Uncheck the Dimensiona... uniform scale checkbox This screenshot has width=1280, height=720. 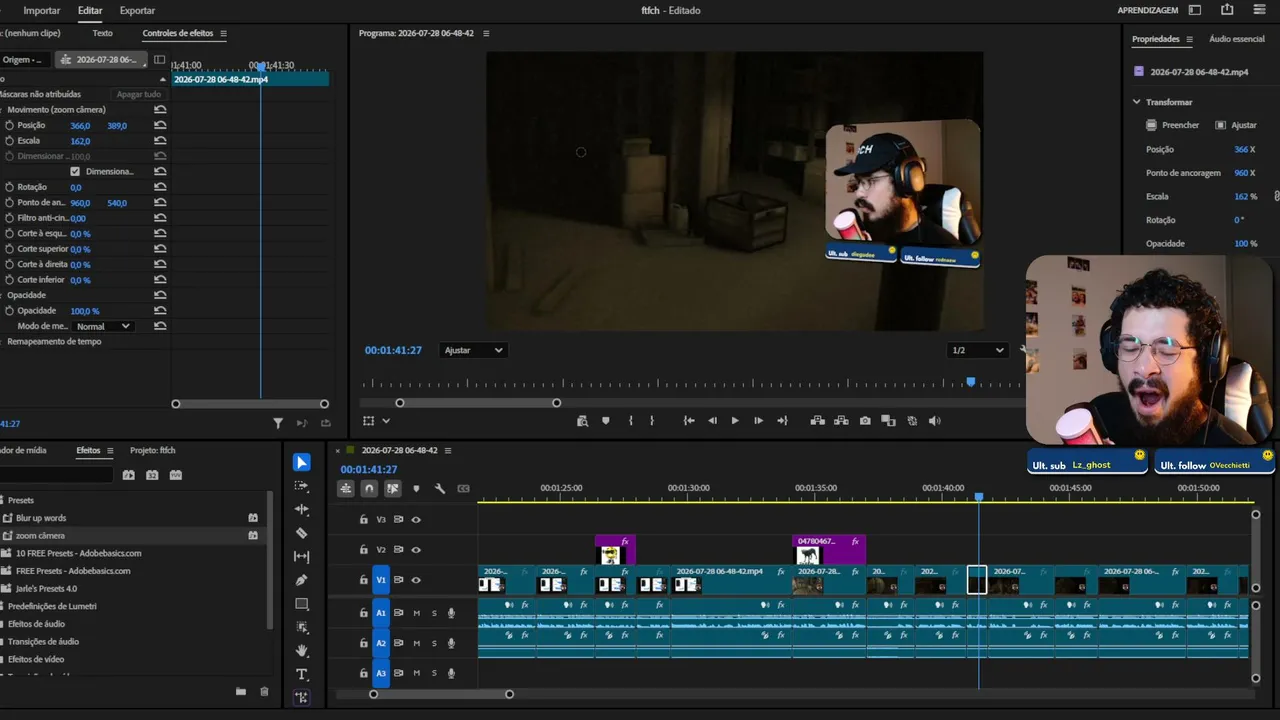tap(75, 171)
